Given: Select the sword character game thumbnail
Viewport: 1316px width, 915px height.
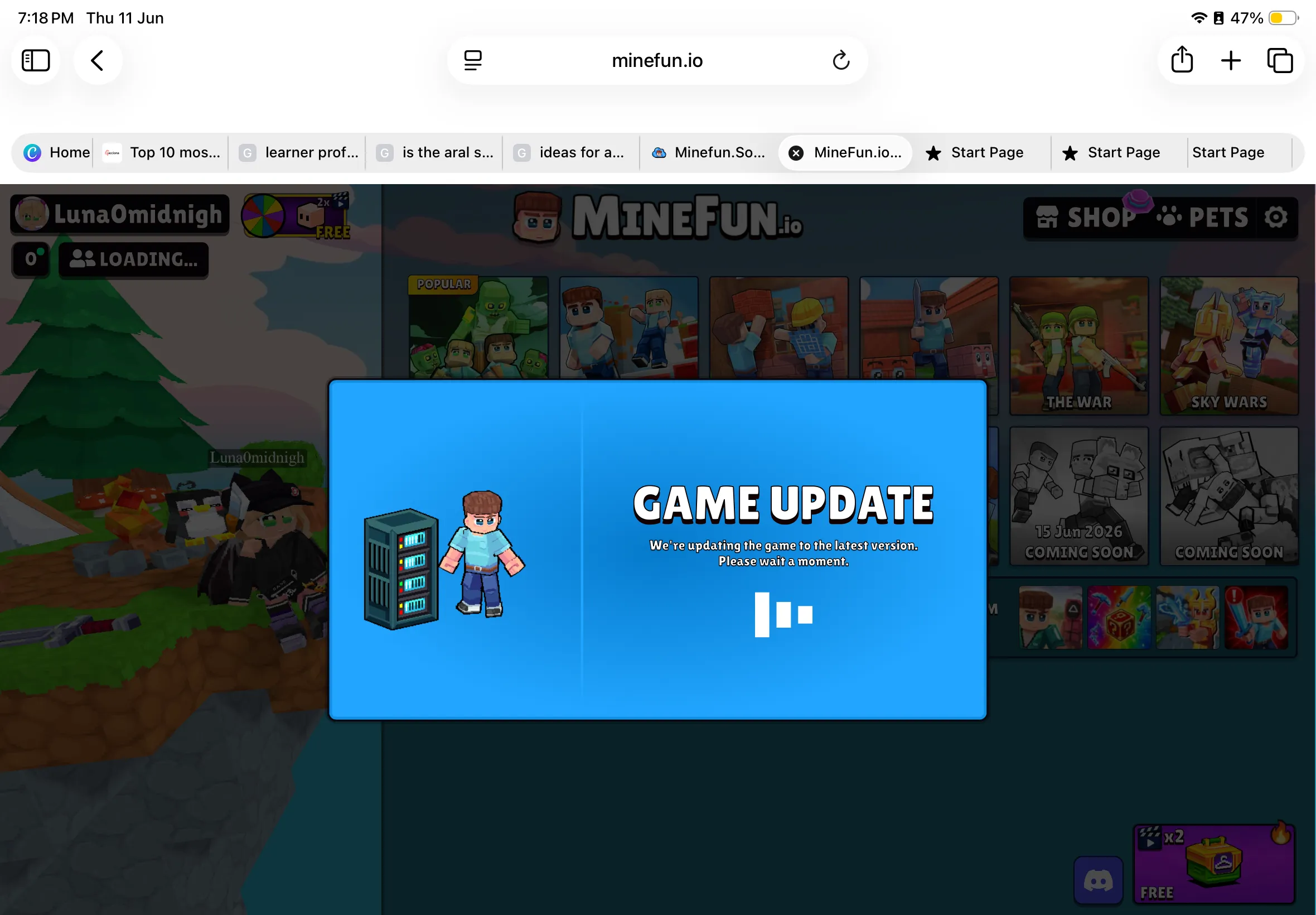Looking at the screenshot, I should point(928,328).
